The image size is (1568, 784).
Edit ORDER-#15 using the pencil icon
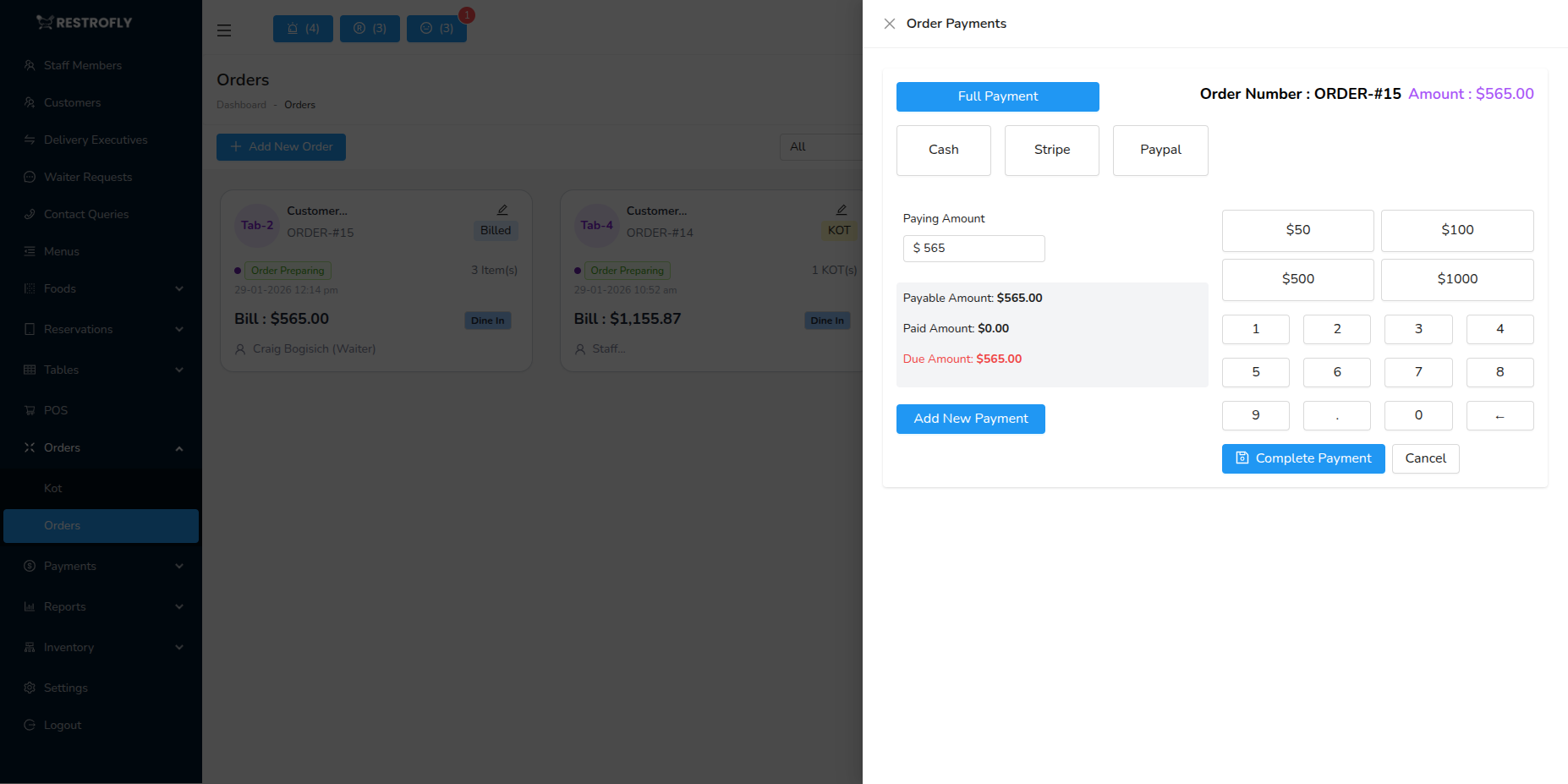pos(502,209)
